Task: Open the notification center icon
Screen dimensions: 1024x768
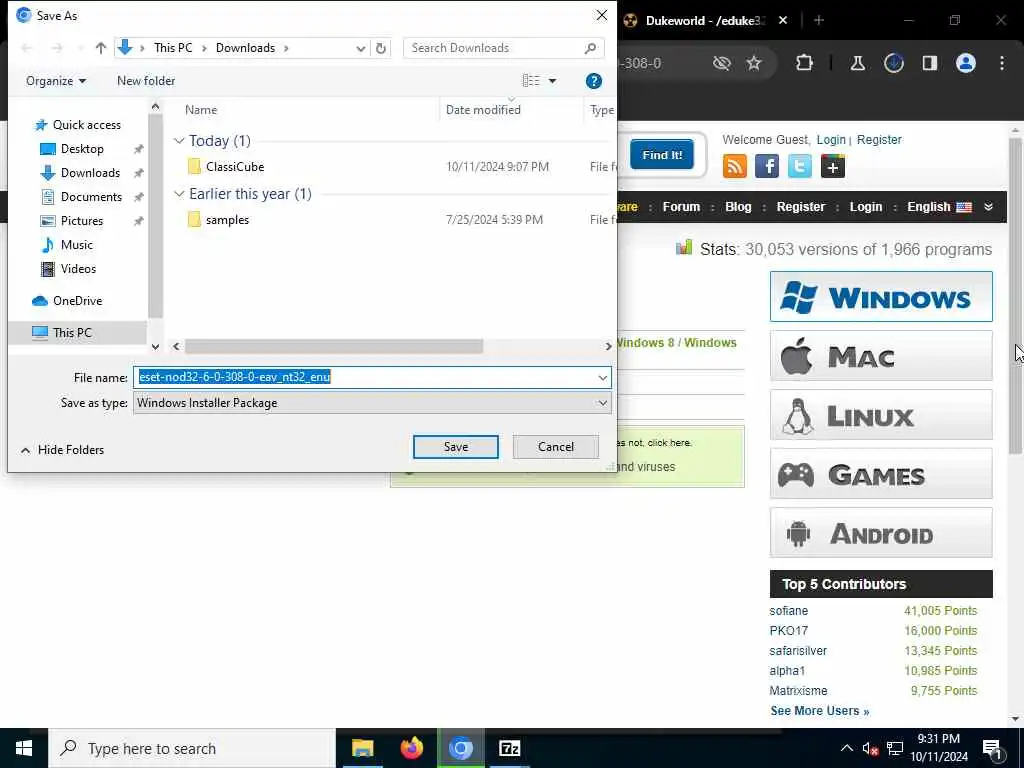Action: (x=992, y=750)
